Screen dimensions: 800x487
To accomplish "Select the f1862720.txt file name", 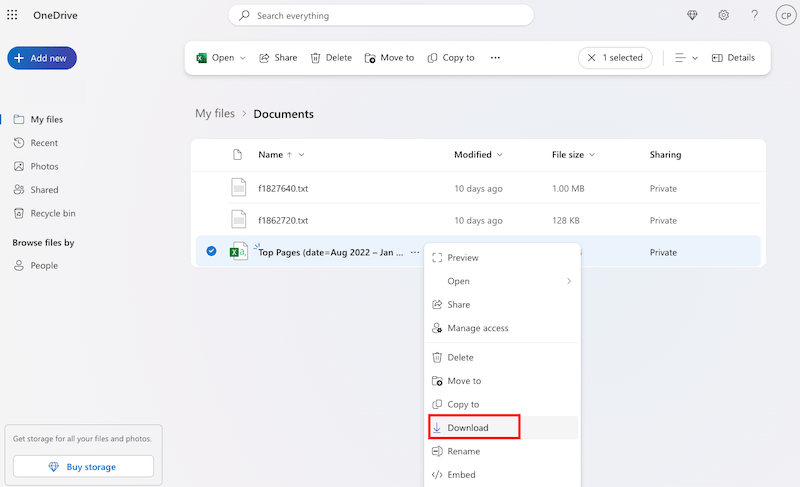I will click(283, 220).
